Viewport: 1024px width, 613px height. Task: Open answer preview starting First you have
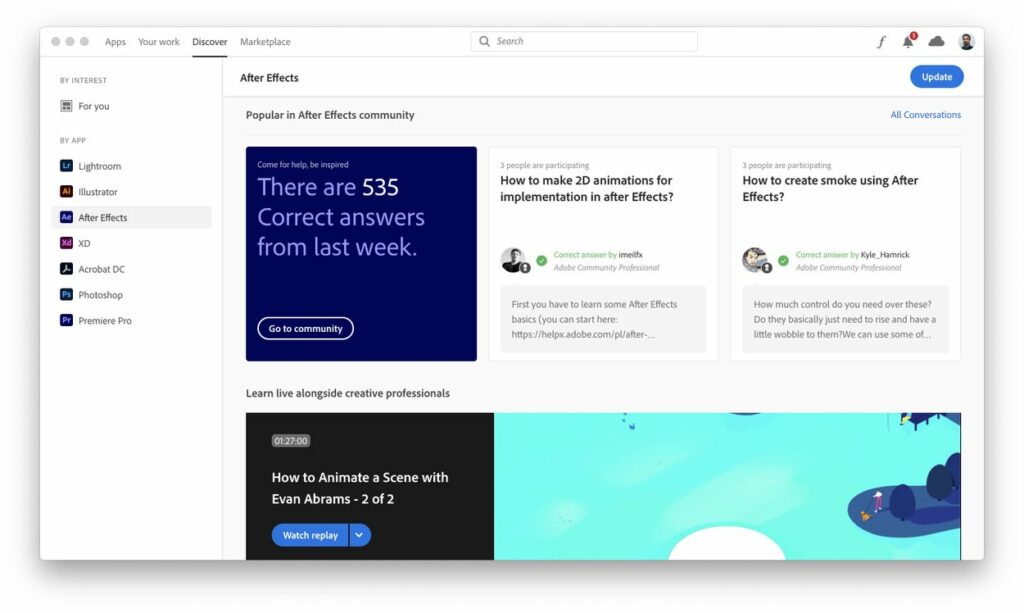(603, 319)
